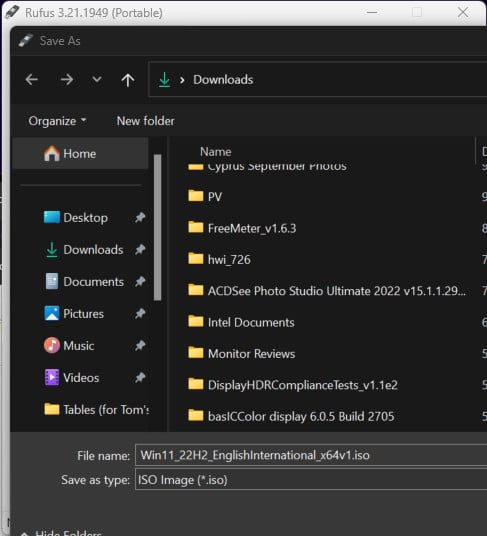Click the Monitor Reviews folder icon
The width and height of the screenshot is (487, 536).
coord(196,353)
